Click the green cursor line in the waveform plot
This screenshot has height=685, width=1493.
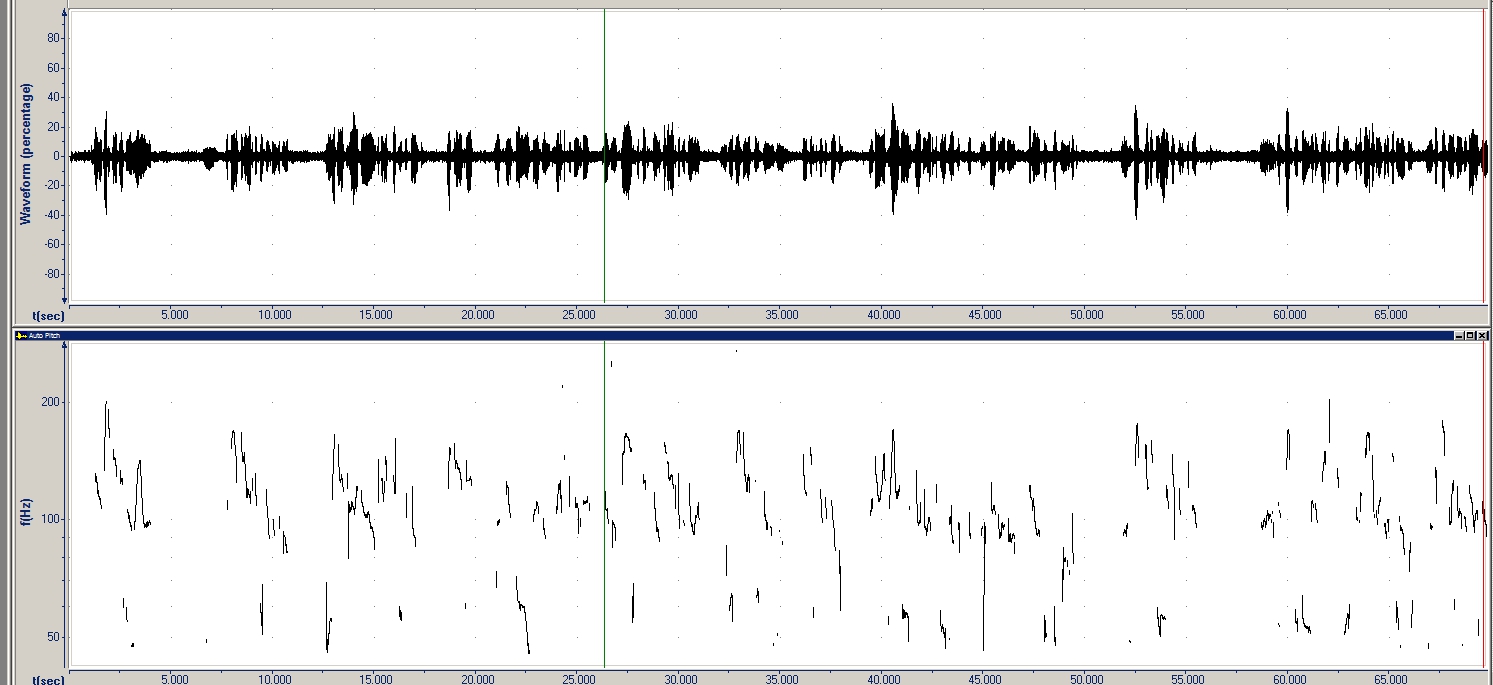tap(604, 157)
